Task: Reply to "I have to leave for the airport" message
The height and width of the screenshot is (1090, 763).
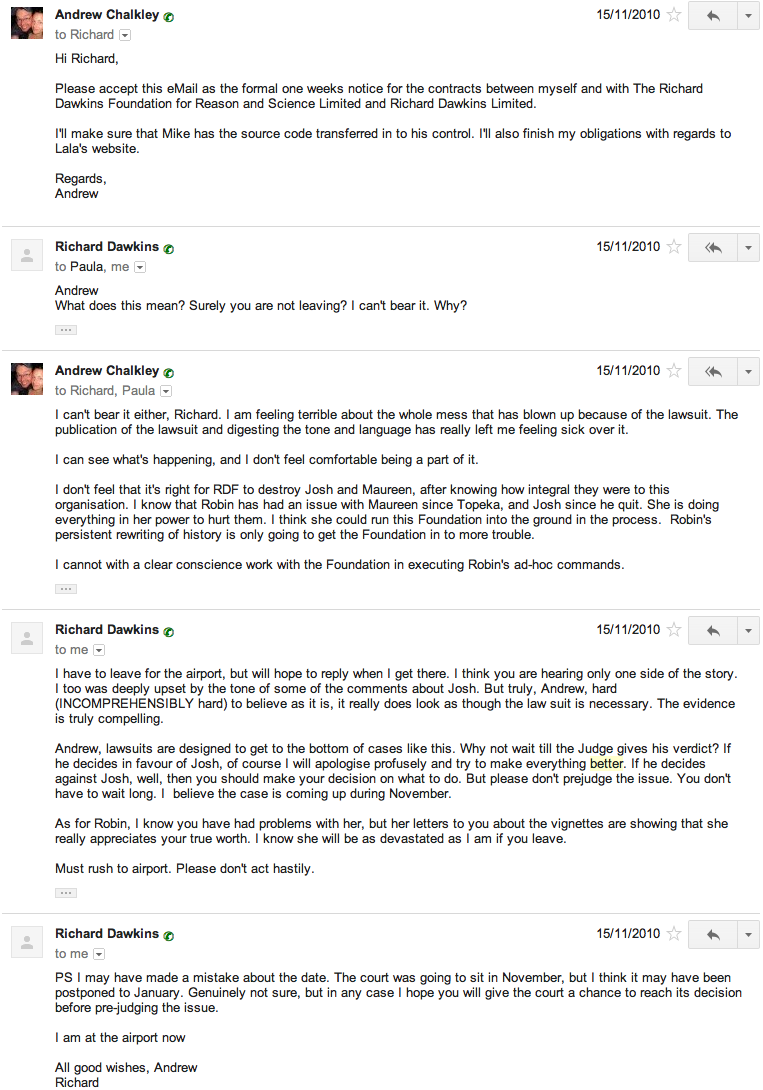Action: click(x=713, y=630)
